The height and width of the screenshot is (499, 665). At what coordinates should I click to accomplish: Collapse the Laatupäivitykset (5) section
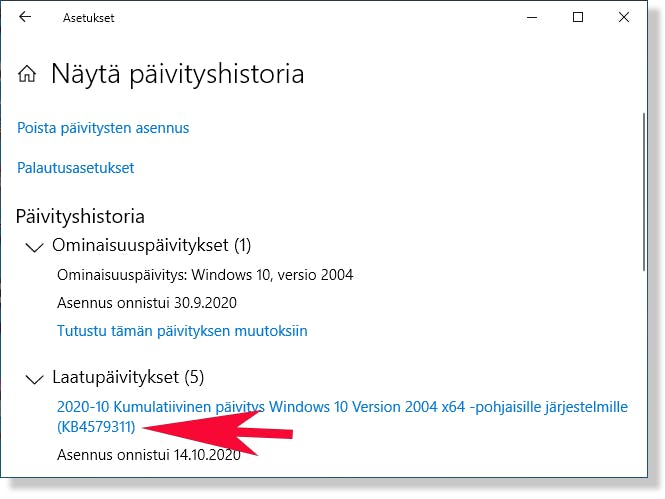34,379
